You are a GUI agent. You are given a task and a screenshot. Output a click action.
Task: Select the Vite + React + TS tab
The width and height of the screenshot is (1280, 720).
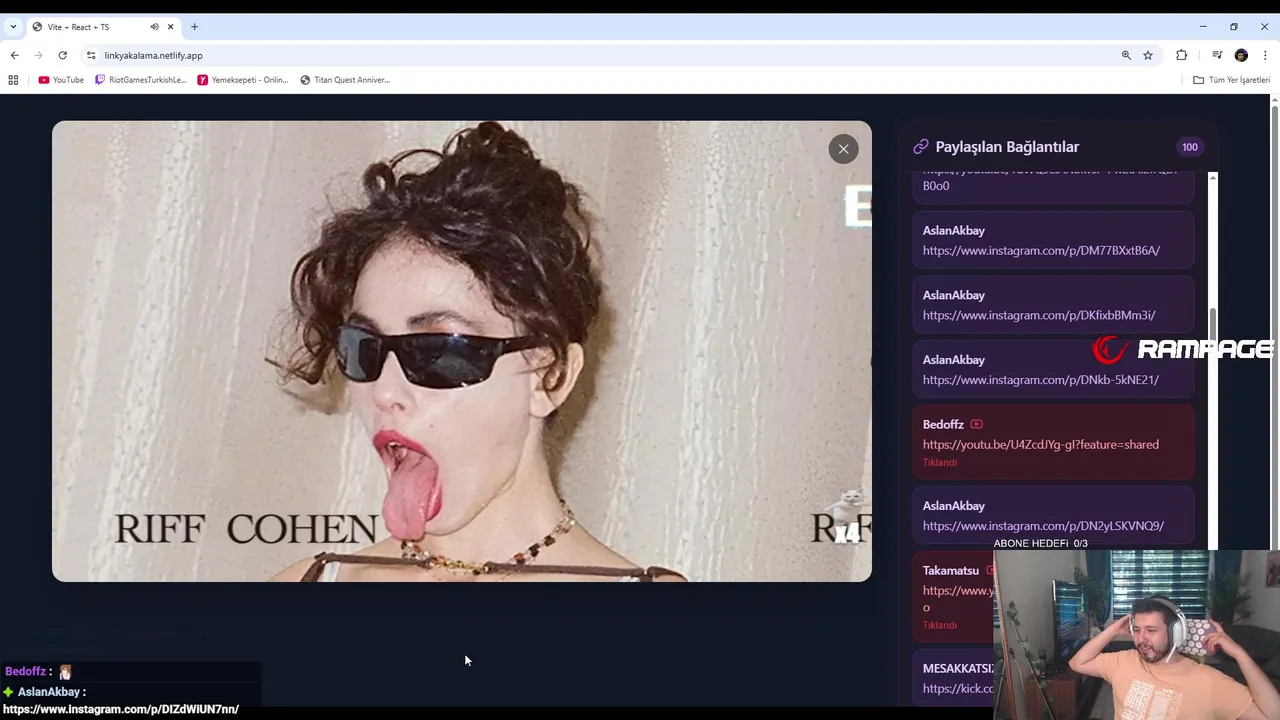pyautogui.click(x=103, y=27)
